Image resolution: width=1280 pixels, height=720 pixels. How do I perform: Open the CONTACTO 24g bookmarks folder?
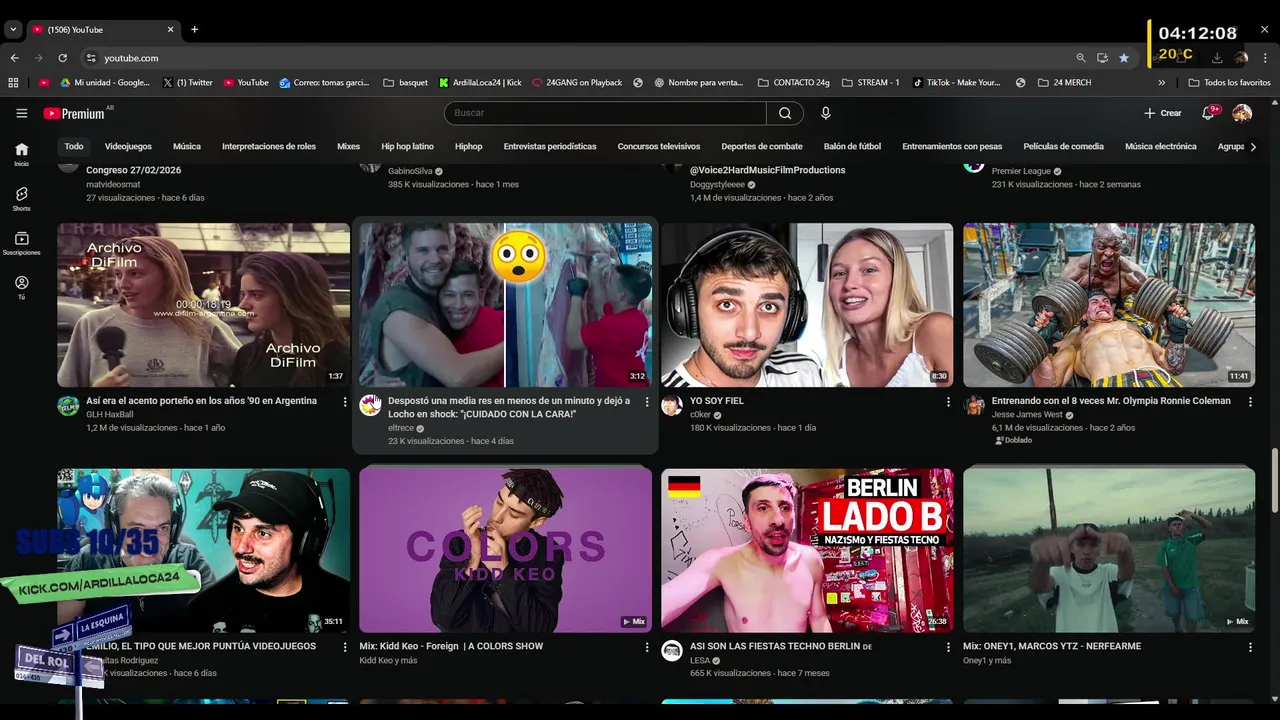click(x=794, y=83)
